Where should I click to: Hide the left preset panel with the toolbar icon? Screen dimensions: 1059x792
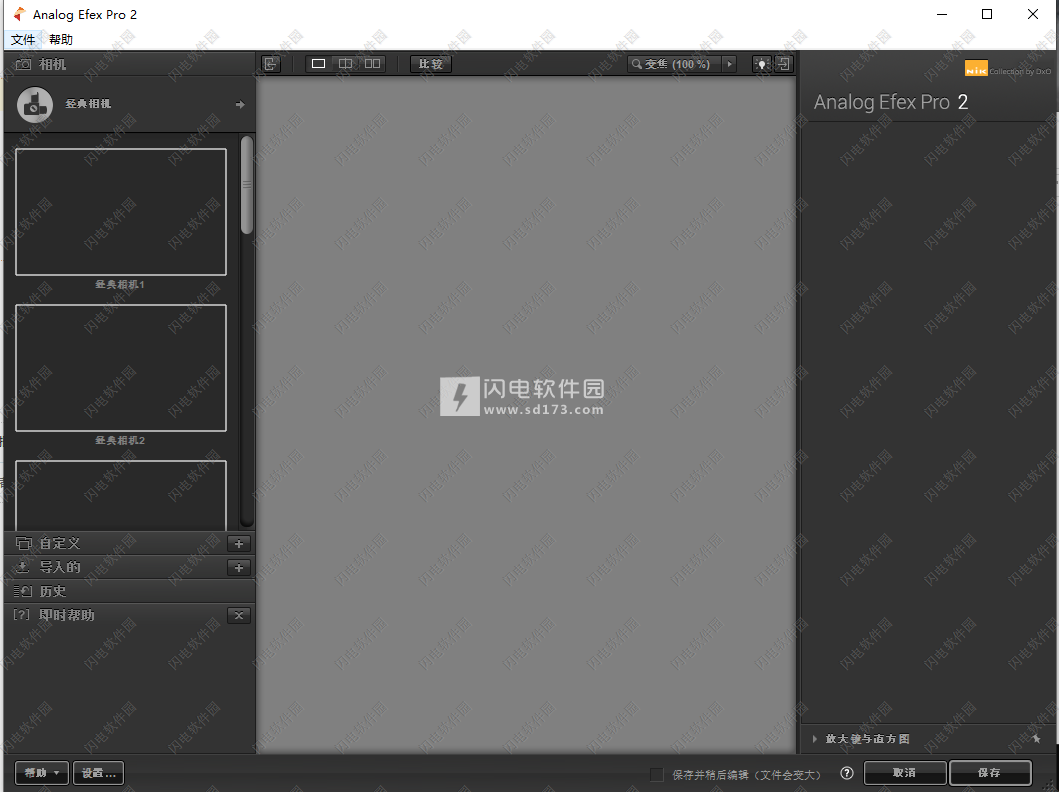coord(270,64)
